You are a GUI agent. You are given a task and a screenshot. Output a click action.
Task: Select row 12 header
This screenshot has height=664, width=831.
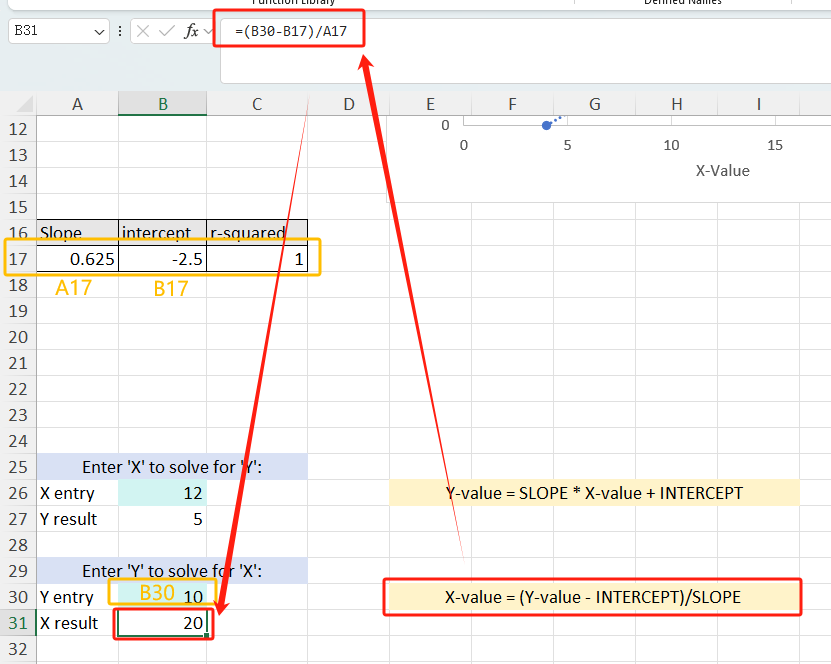click(x=18, y=129)
